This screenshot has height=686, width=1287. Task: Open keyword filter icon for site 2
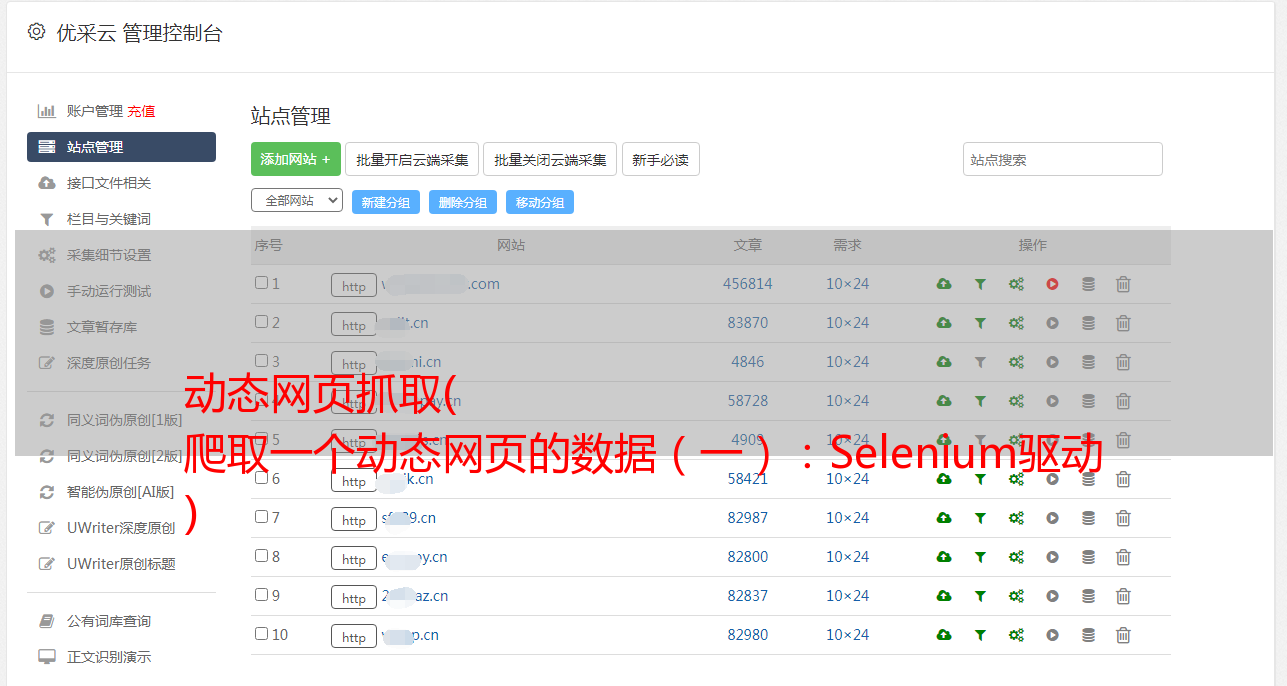tap(980, 323)
